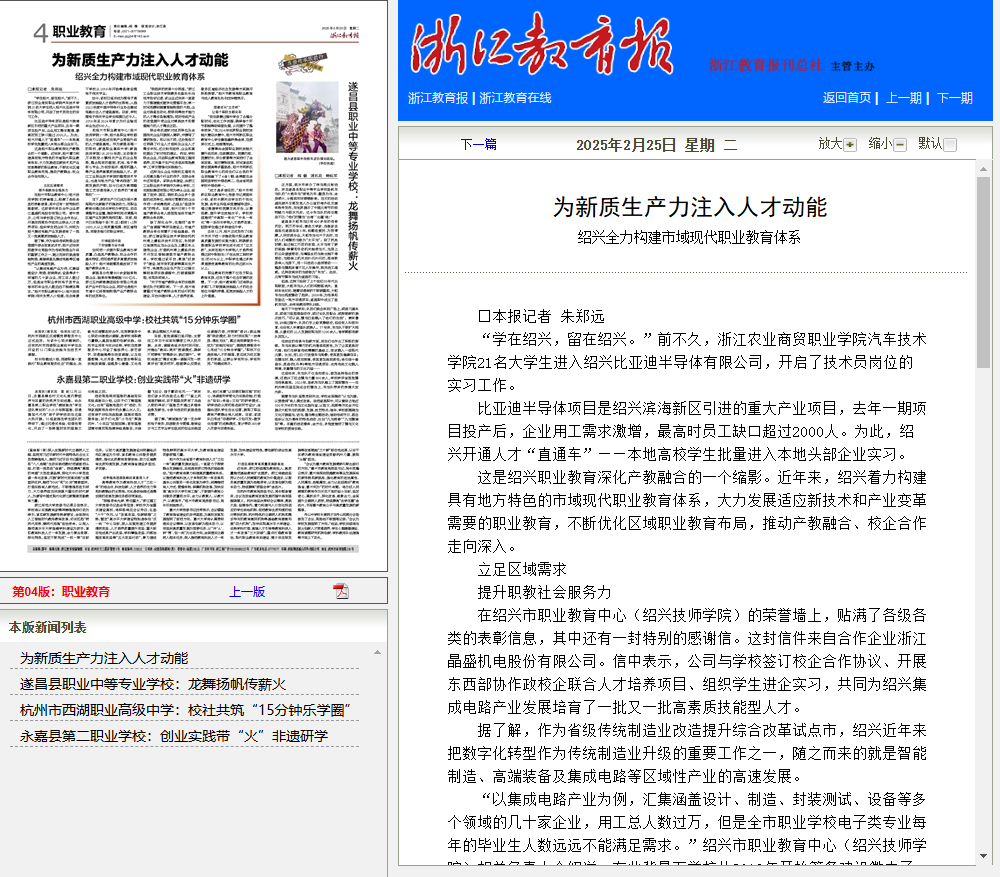
Task: Go to 下一期 next issue
Action: point(954,98)
